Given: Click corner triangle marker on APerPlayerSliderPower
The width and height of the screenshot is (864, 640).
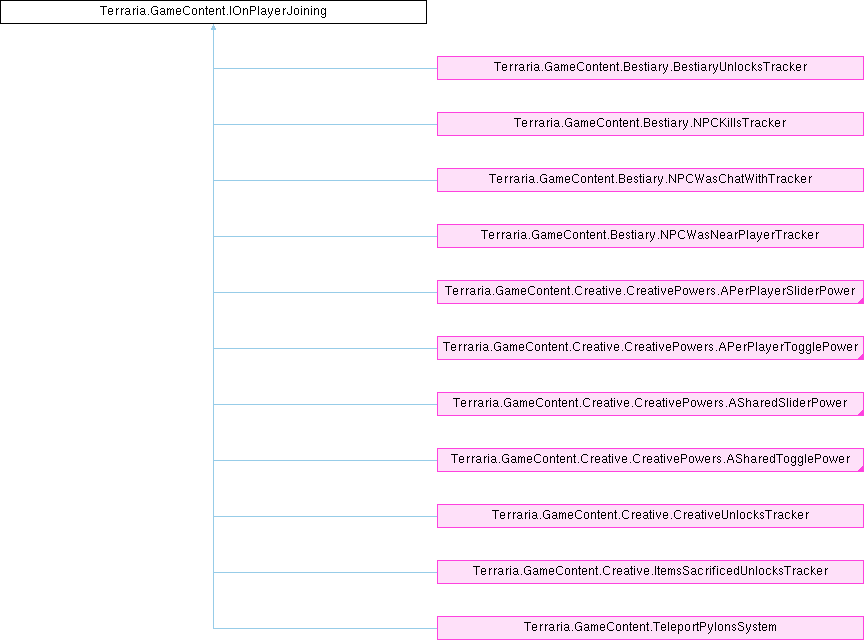Looking at the screenshot, I should pyautogui.click(x=860, y=300).
